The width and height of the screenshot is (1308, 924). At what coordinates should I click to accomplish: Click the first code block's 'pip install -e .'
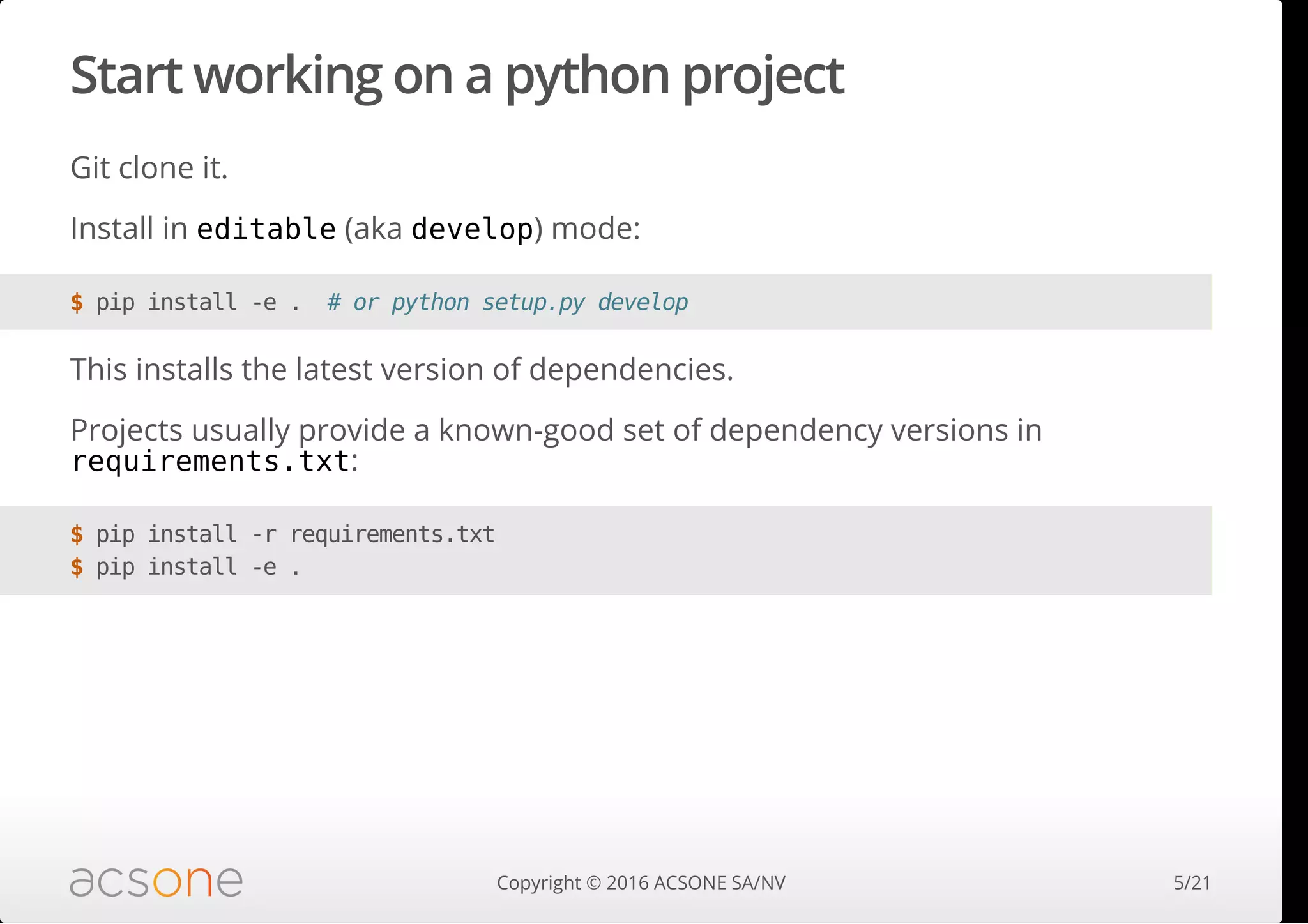[x=198, y=302]
